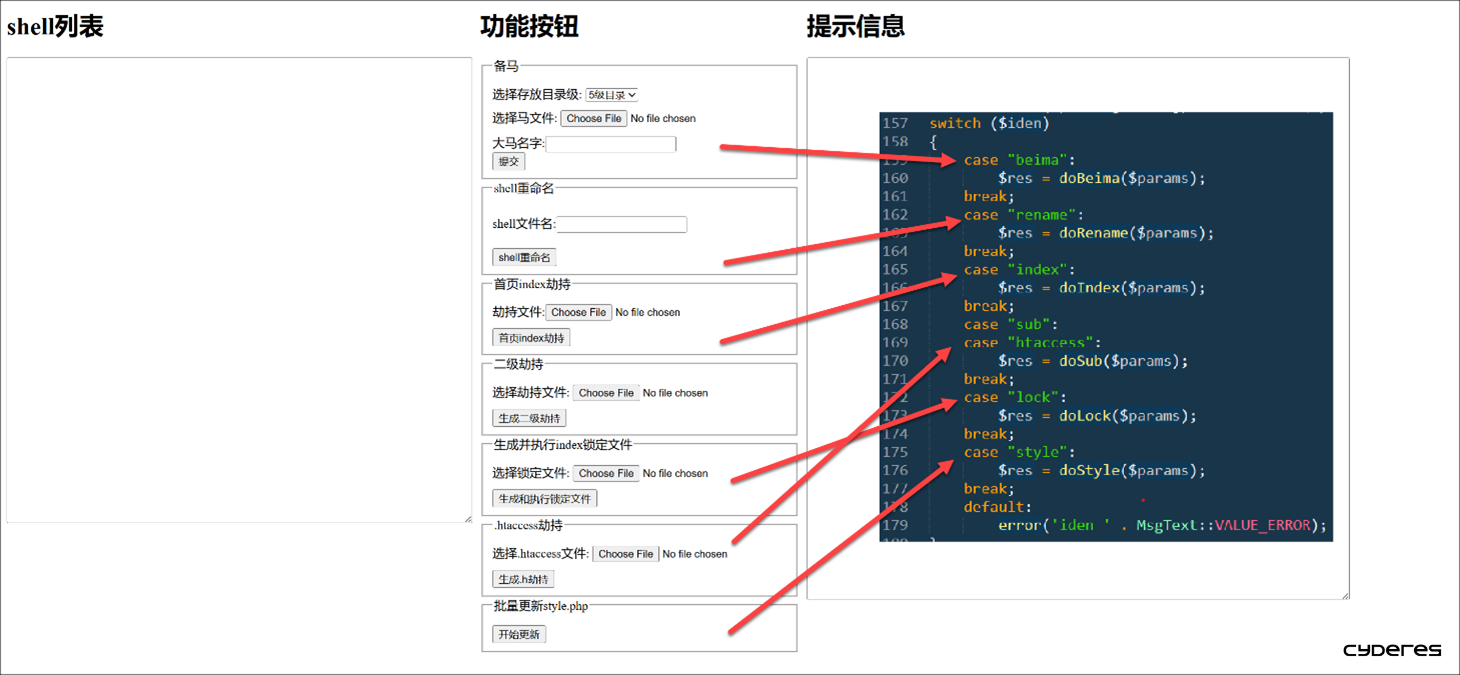Click the 提交 submit button in 备马 section
1460x675 pixels.
[x=509, y=161]
